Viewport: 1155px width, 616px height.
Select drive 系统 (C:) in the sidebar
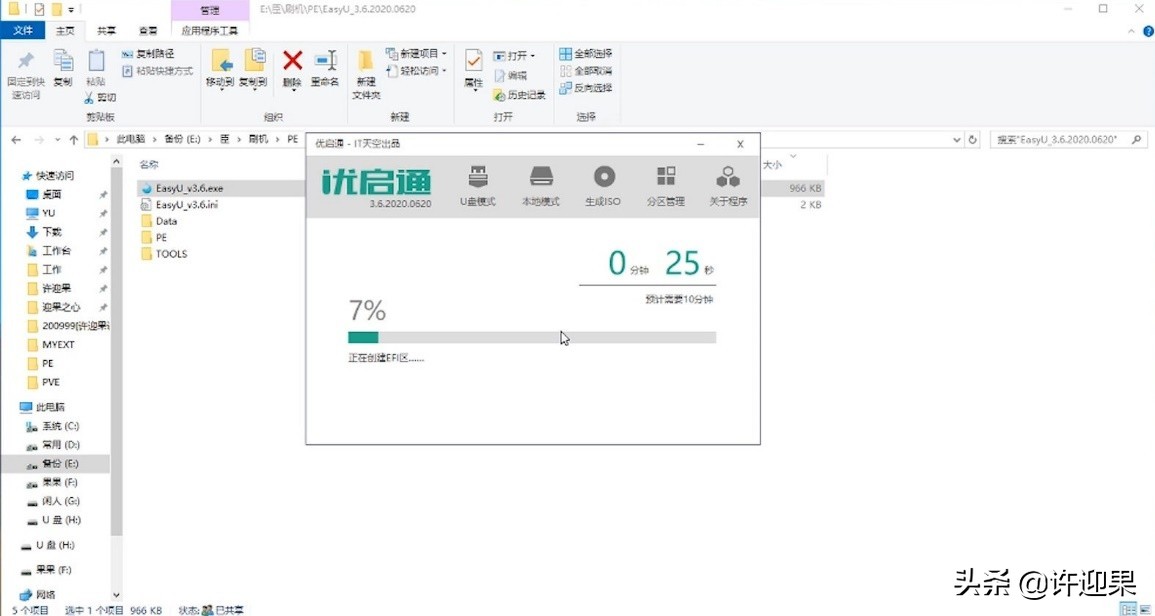[x=53, y=426]
